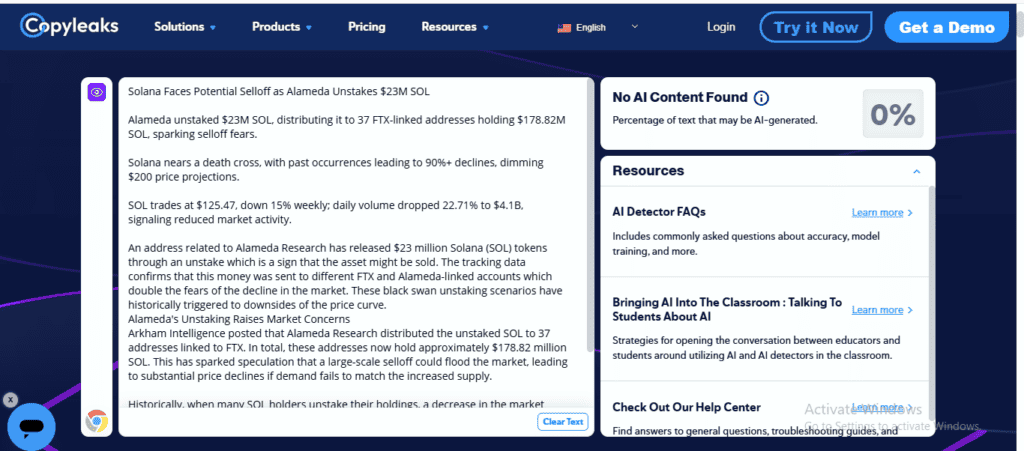Screen dimensions: 1024x451
Task: Dismiss the chat widget with the x
Action: pos(10,399)
